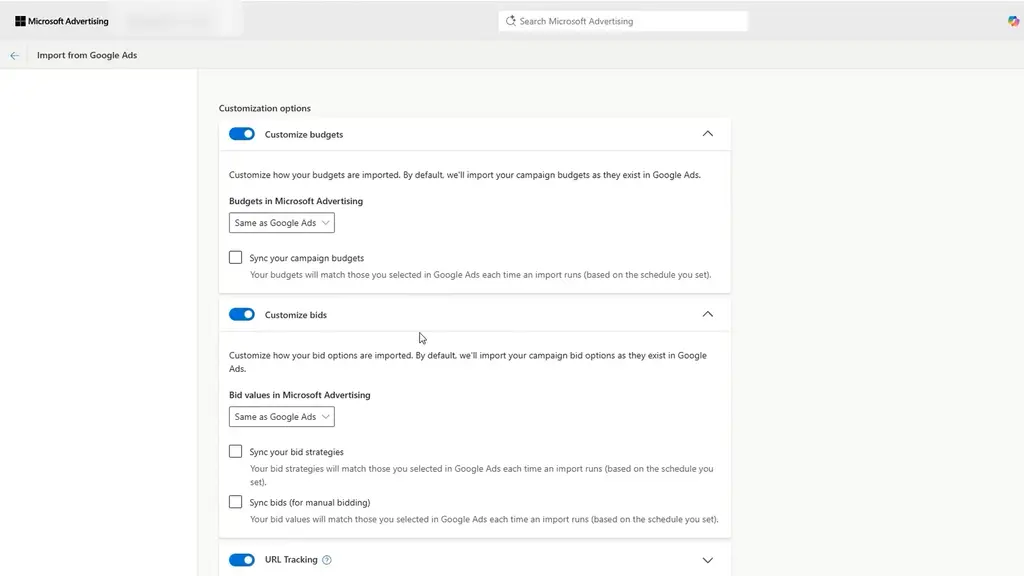
Task: Check Sync your bid strategies
Action: [x=235, y=451]
